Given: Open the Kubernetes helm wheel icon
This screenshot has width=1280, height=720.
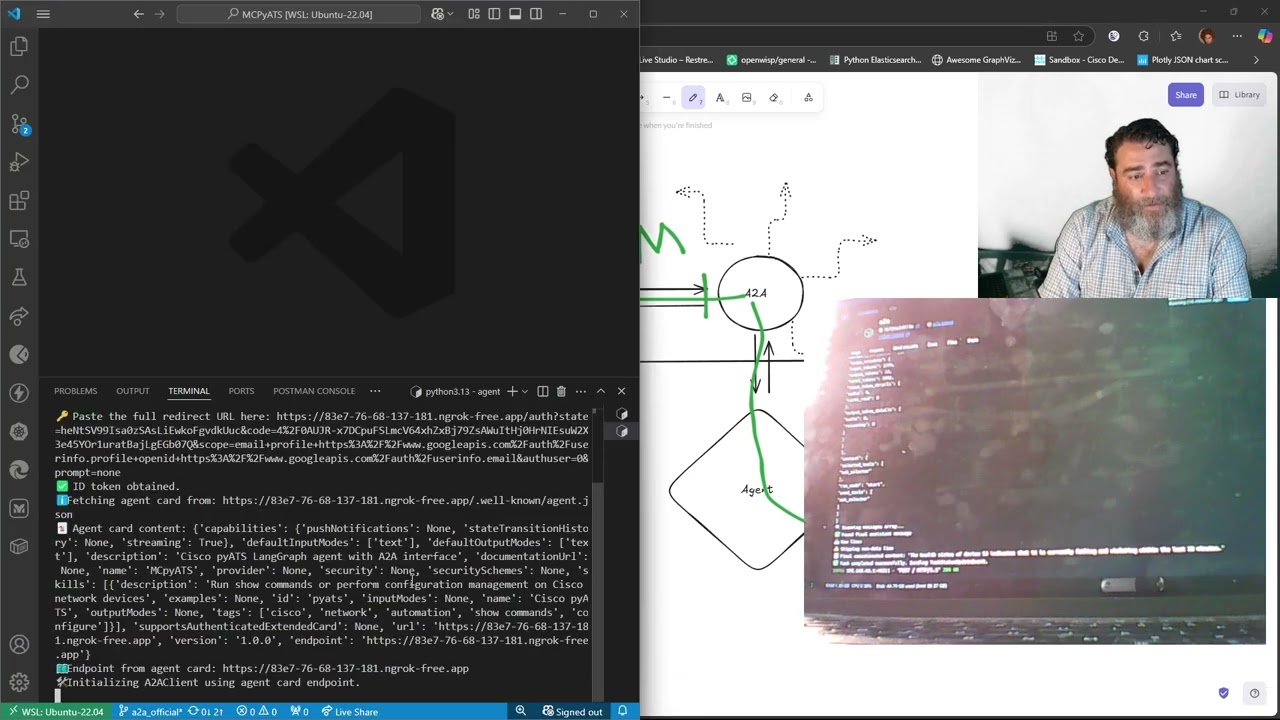Looking at the screenshot, I should point(19,432).
